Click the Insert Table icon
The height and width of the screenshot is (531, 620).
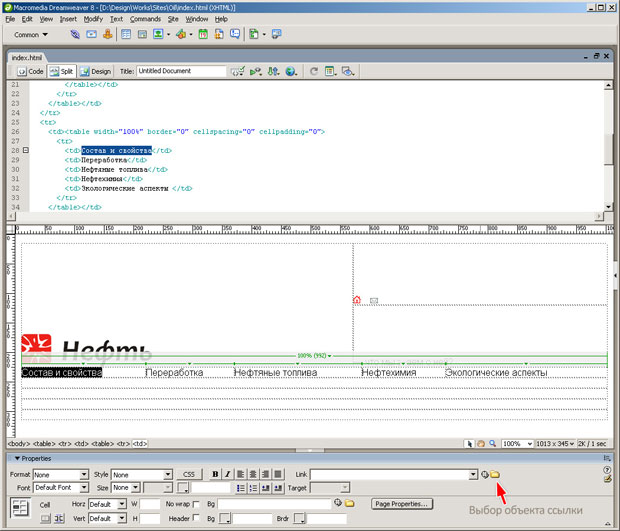pos(126,34)
